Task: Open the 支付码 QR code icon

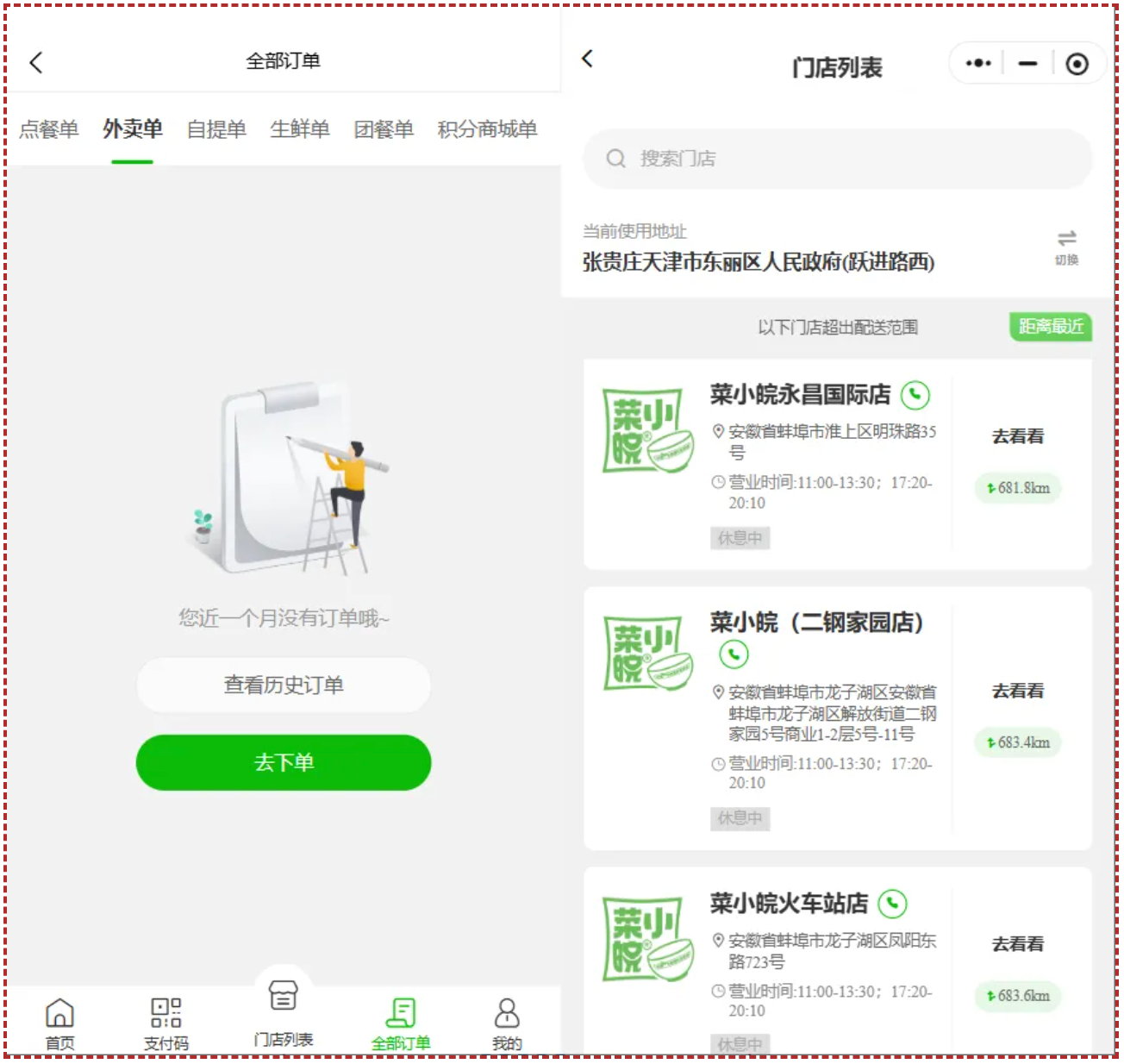Action: point(166,1012)
